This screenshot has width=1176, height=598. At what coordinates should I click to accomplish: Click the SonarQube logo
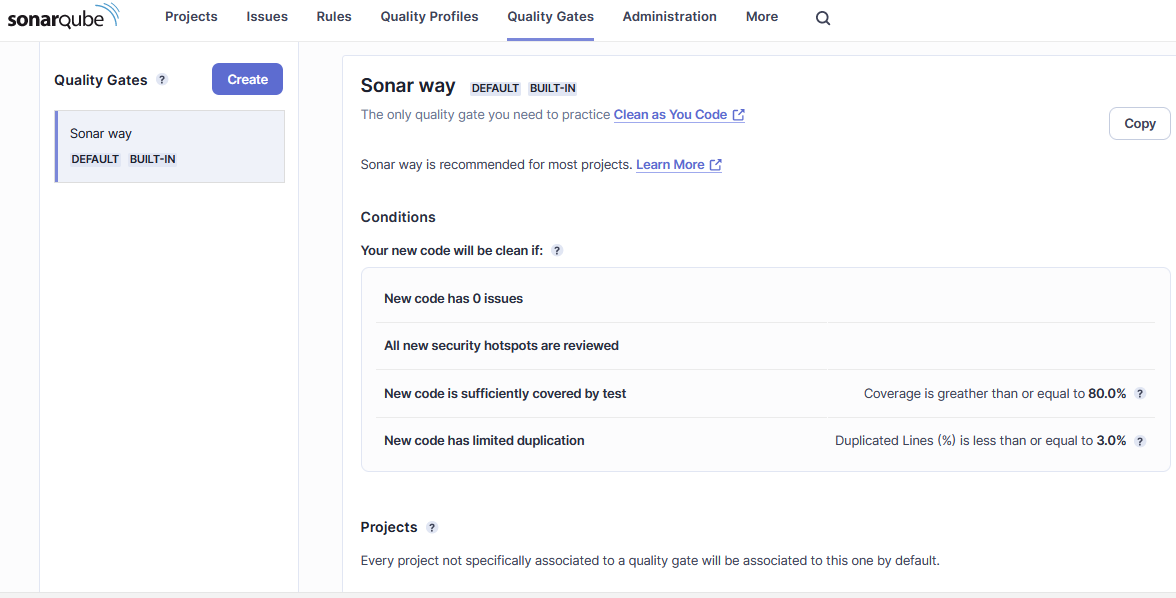[63, 17]
